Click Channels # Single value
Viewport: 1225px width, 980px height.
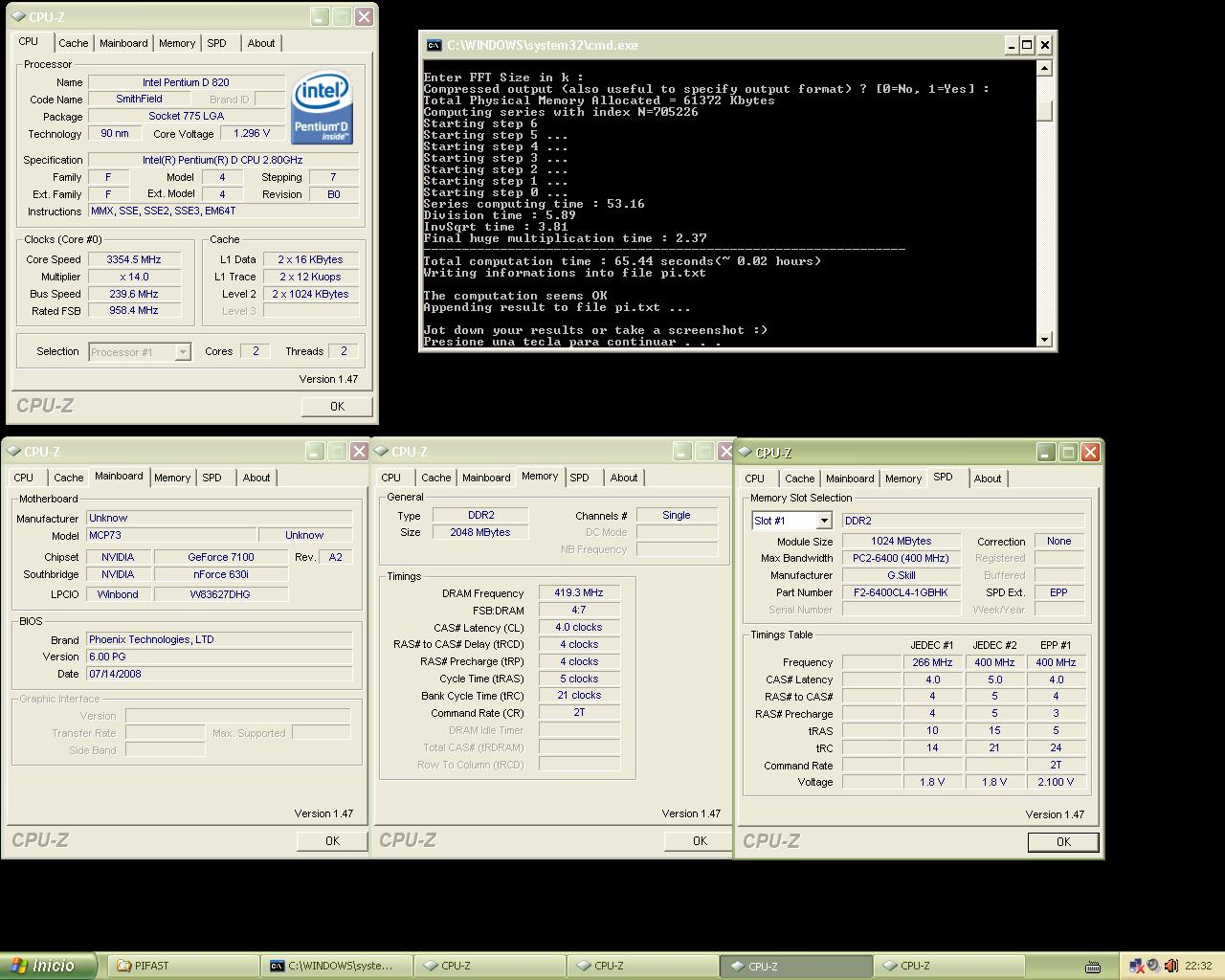point(677,515)
